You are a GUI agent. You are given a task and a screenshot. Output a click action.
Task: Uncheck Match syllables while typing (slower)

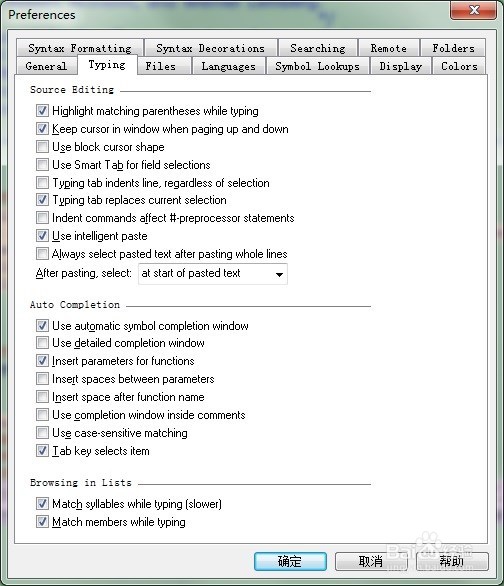(42, 503)
